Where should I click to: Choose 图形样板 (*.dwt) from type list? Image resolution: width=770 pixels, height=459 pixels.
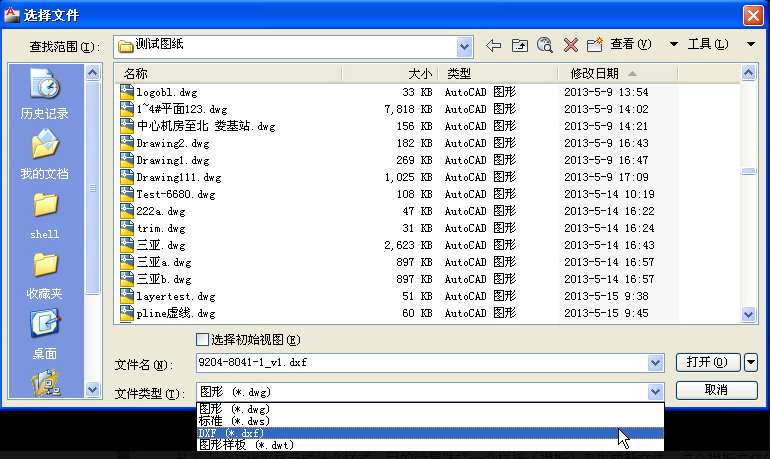pos(430,445)
